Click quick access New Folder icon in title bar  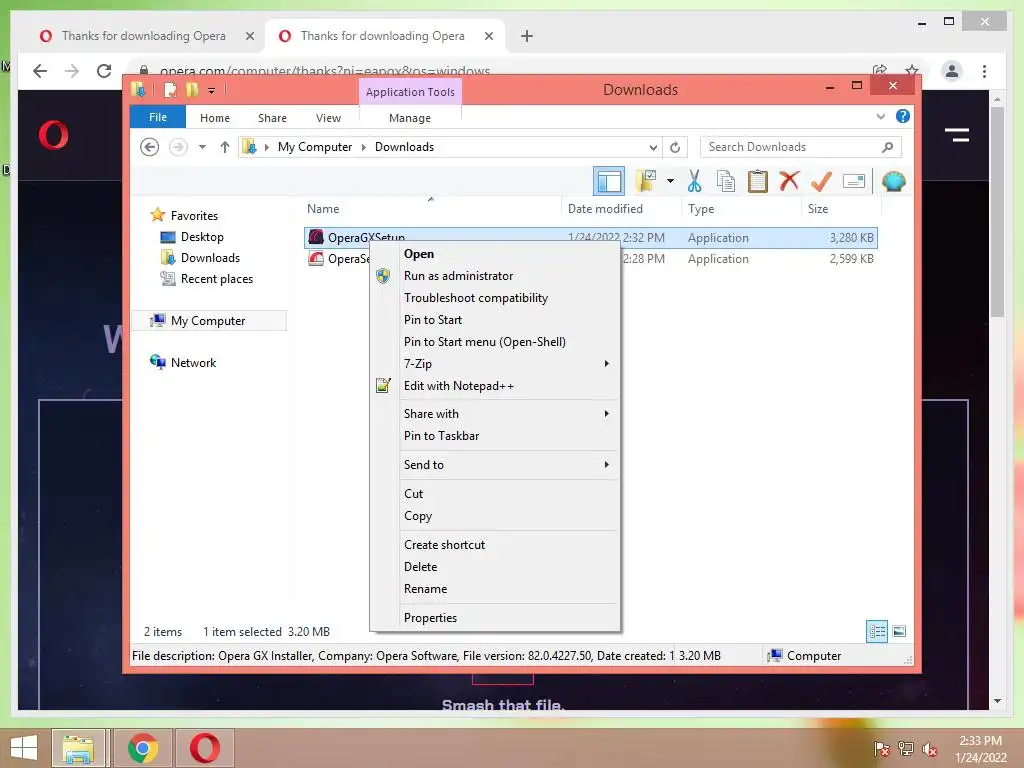point(191,89)
